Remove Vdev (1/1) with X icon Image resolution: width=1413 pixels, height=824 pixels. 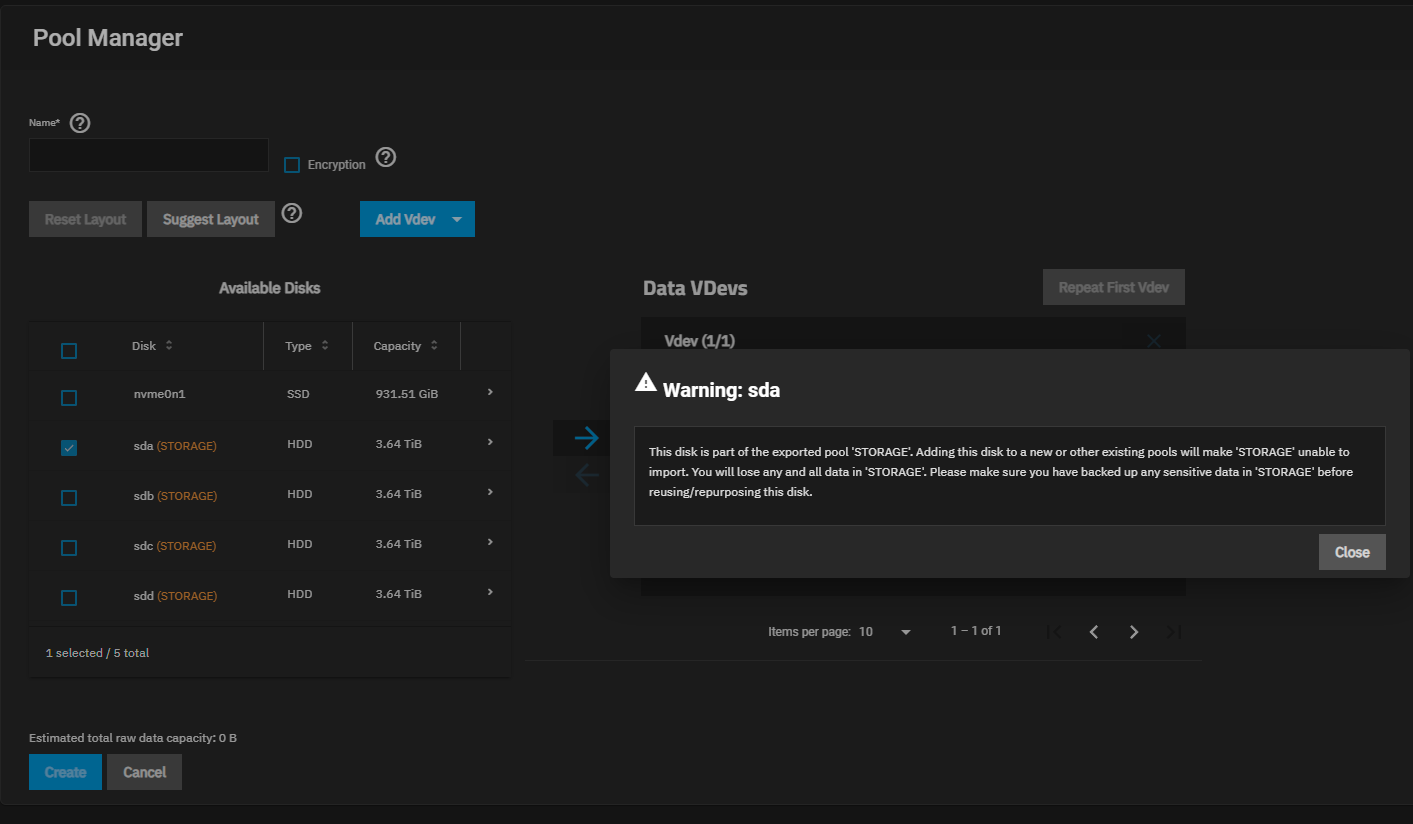tap(1154, 341)
